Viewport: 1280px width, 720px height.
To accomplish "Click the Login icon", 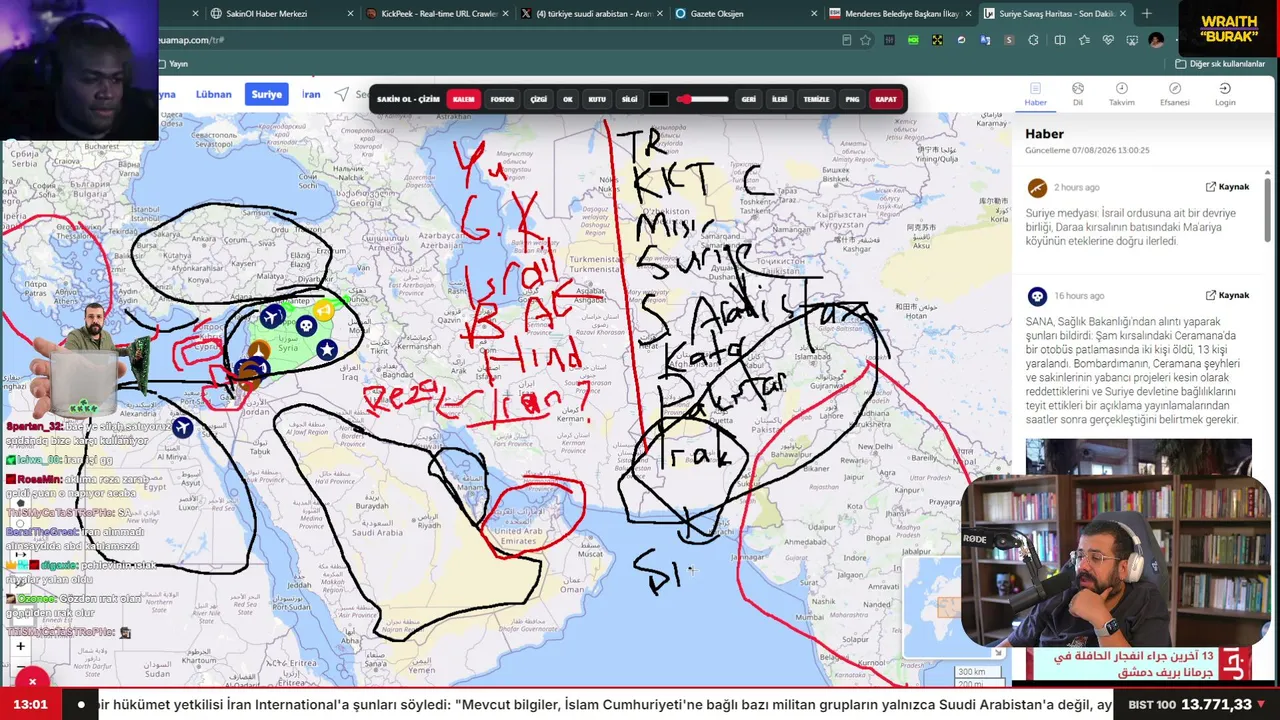I will 1225,94.
